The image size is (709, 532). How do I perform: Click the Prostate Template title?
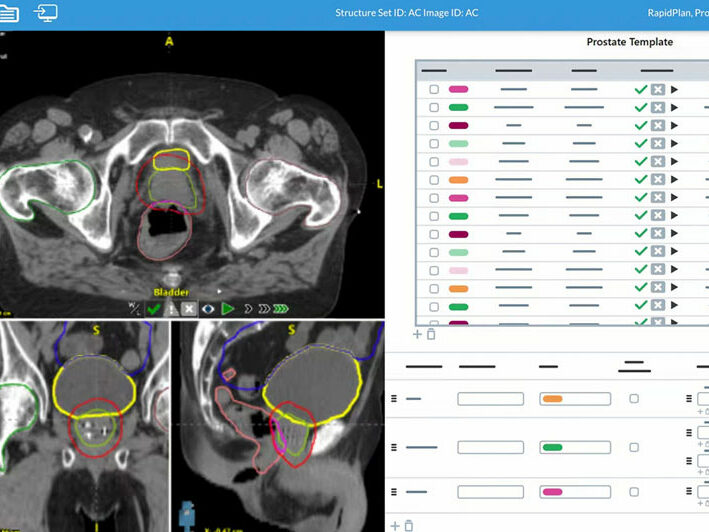point(628,42)
